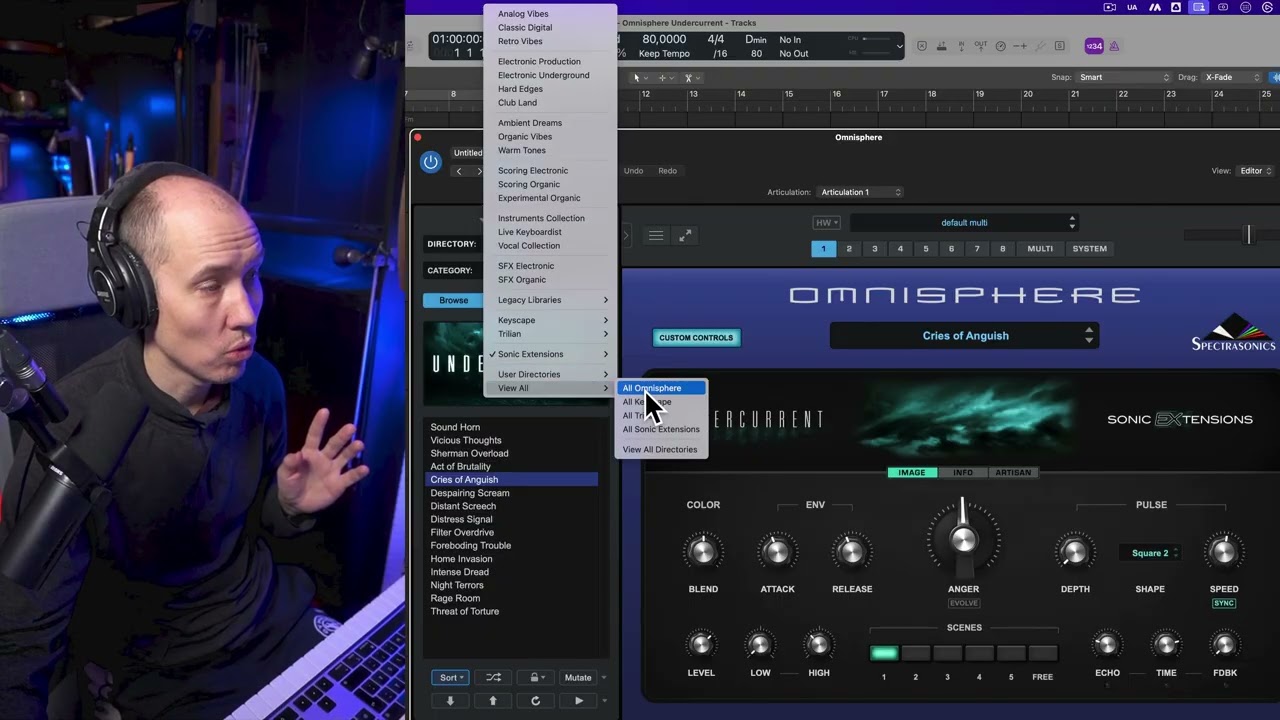Adjust the ECHO knob
1280x720 pixels.
click(1107, 645)
